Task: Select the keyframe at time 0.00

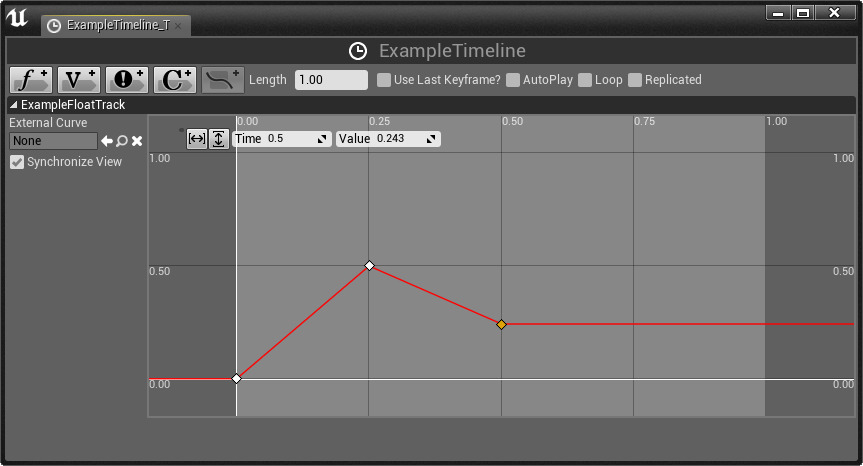Action: point(237,379)
